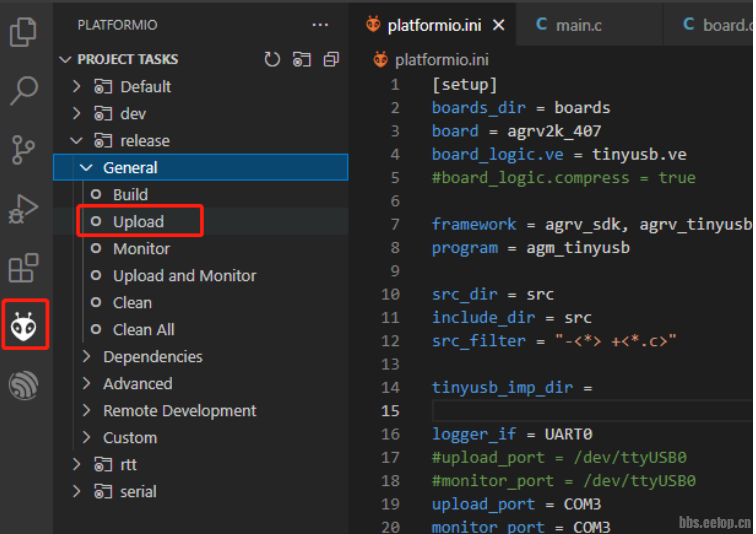Open the PlatformIO alien-head icon
Image resolution: width=756 pixels, height=534 pixels.
[24, 327]
